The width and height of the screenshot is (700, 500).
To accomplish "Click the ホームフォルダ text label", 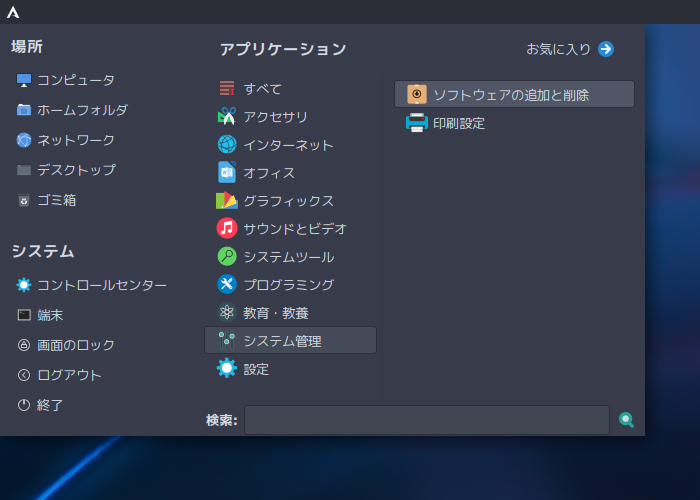I will click(83, 110).
